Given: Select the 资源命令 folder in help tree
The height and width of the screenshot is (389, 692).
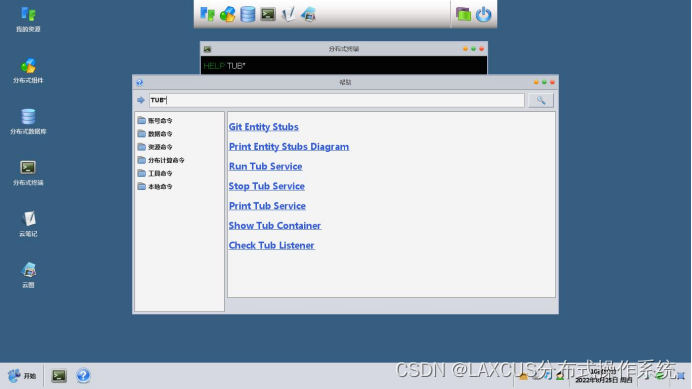Looking at the screenshot, I should pyautogui.click(x=155, y=147).
